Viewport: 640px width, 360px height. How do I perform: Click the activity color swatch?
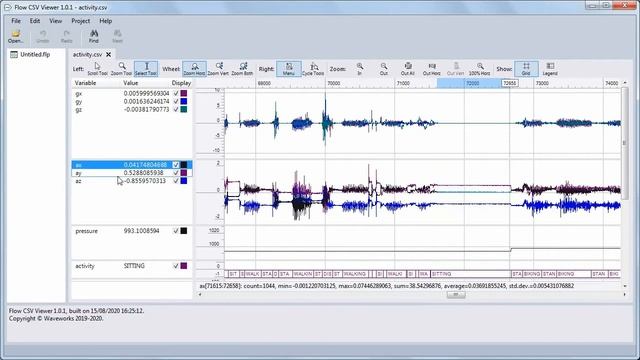pyautogui.click(x=184, y=266)
